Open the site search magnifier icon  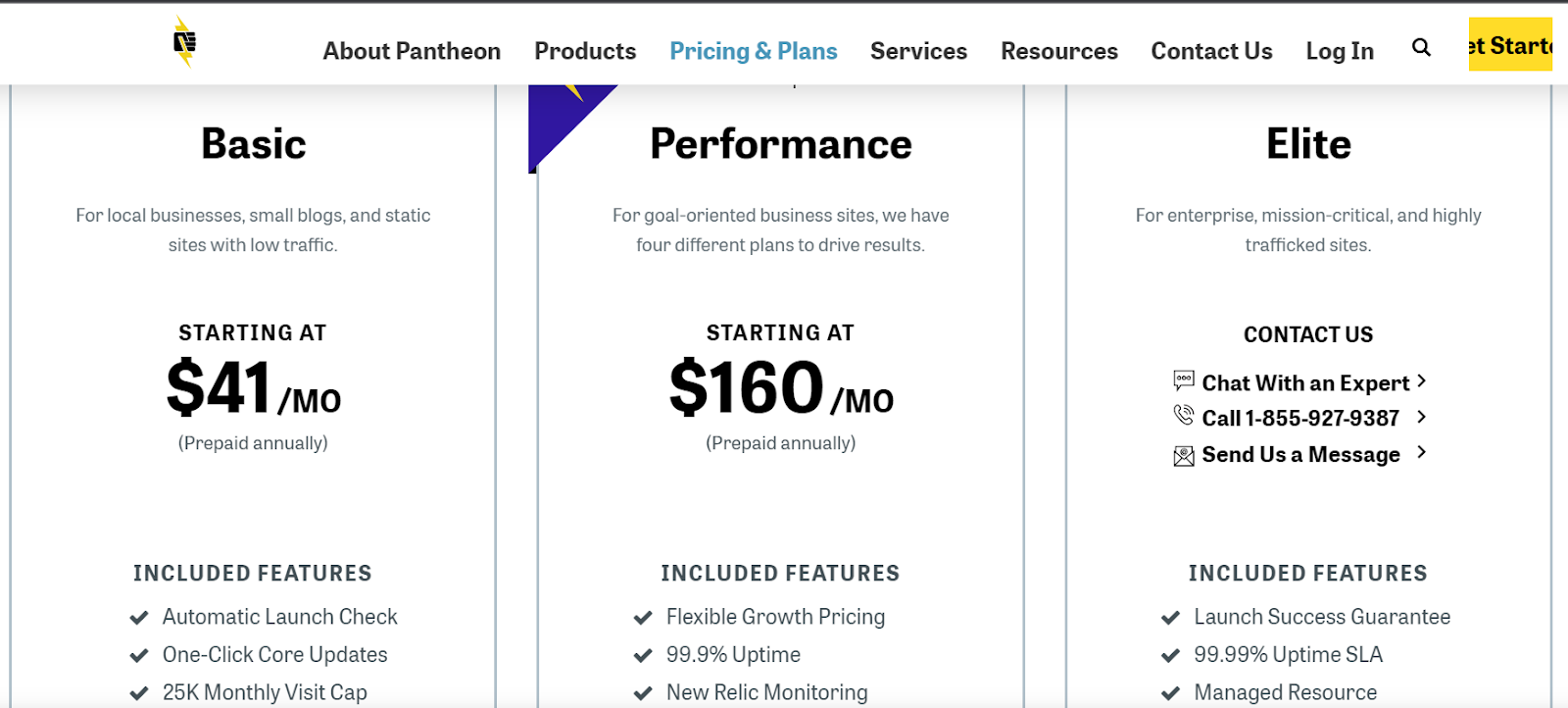[x=1421, y=47]
